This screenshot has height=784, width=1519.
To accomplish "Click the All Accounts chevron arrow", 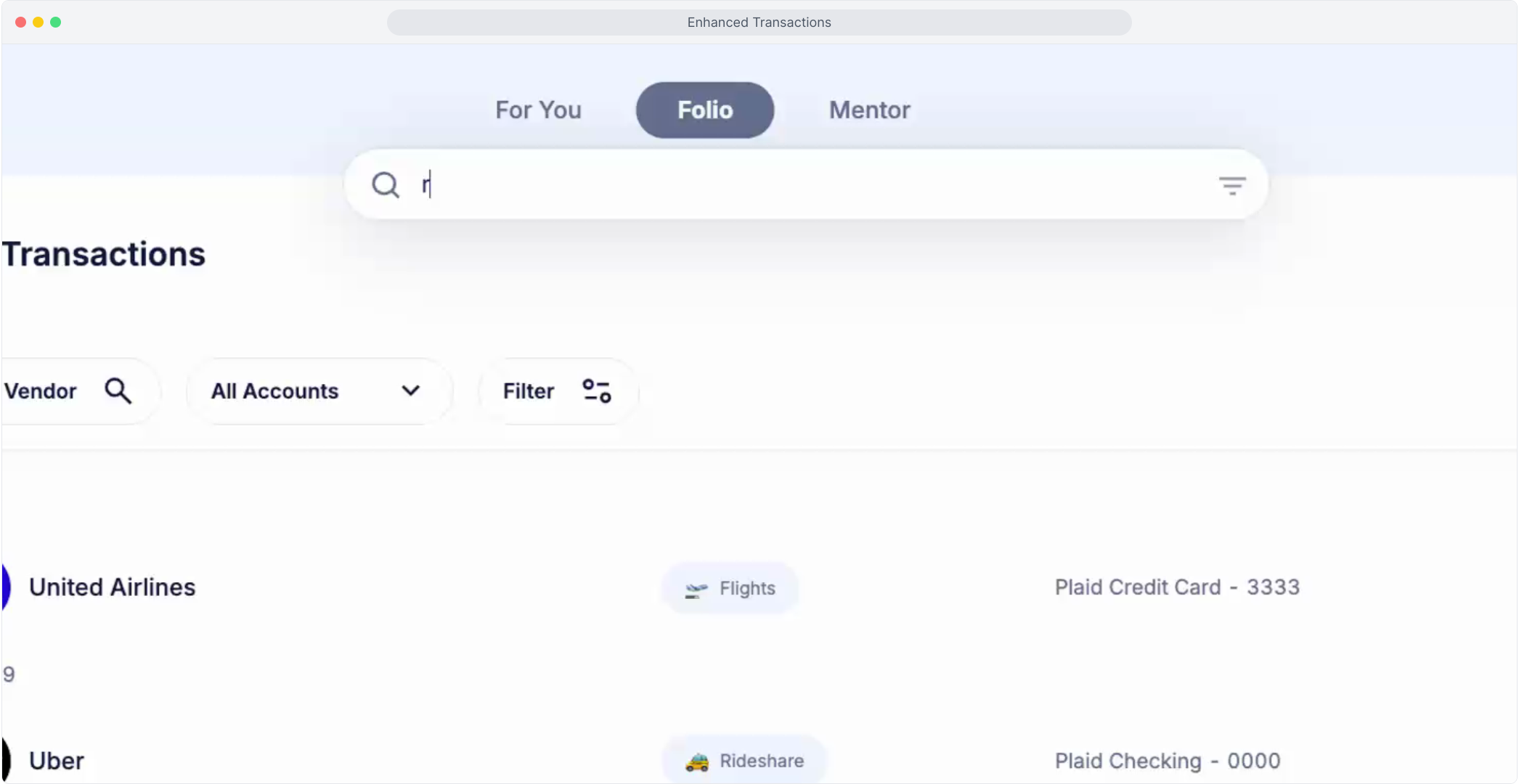I will [x=410, y=391].
